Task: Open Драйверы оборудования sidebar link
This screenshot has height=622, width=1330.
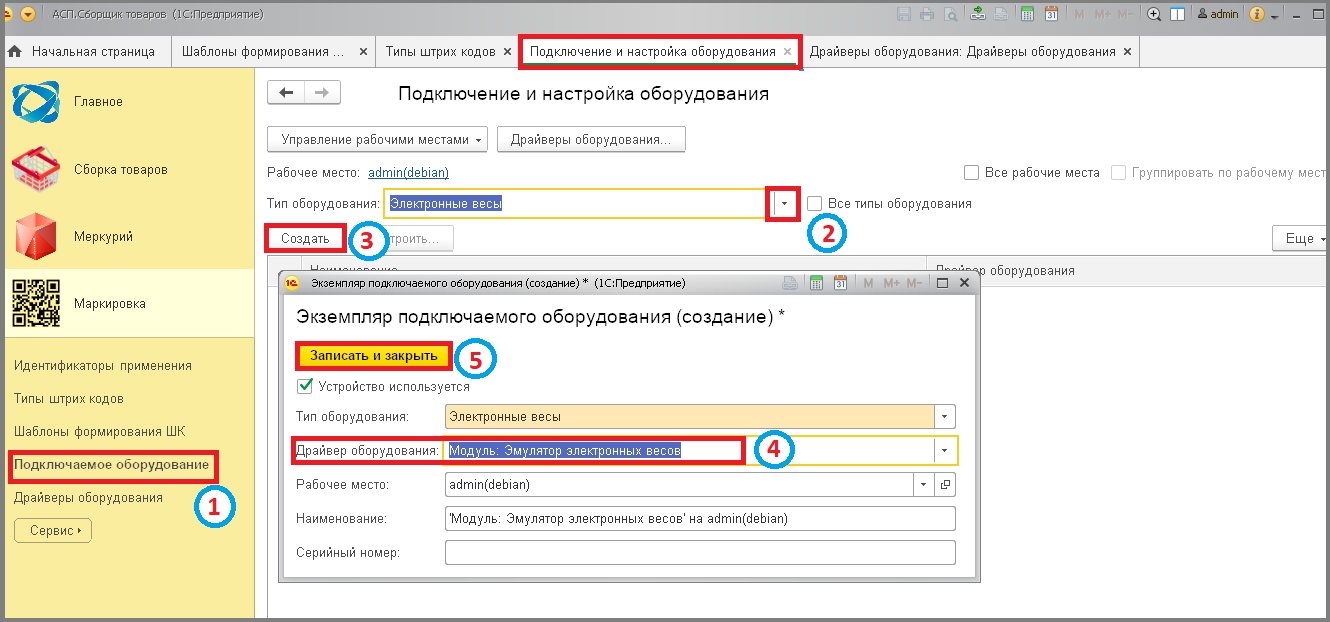Action: pyautogui.click(x=88, y=498)
